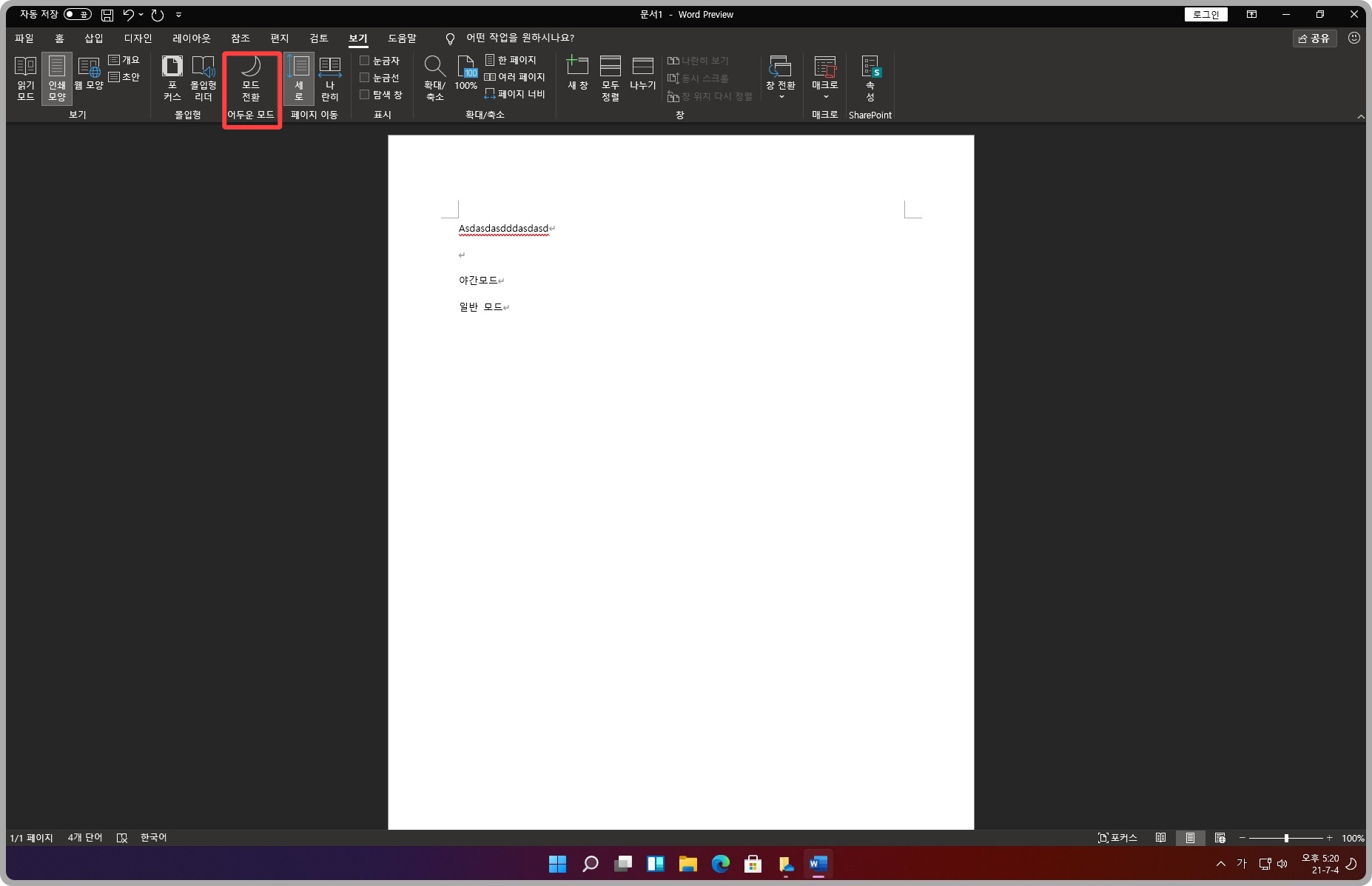Screen dimensions: 1372x886
Task: Open taskbar Search
Action: (590, 864)
